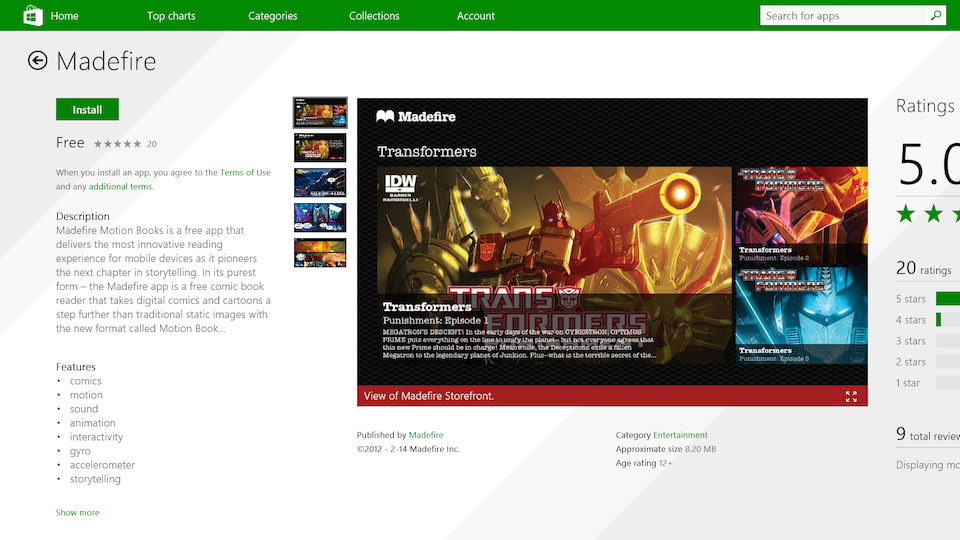The image size is (960, 540).
Task: Open the Entertainment category link
Action: pyautogui.click(x=680, y=435)
